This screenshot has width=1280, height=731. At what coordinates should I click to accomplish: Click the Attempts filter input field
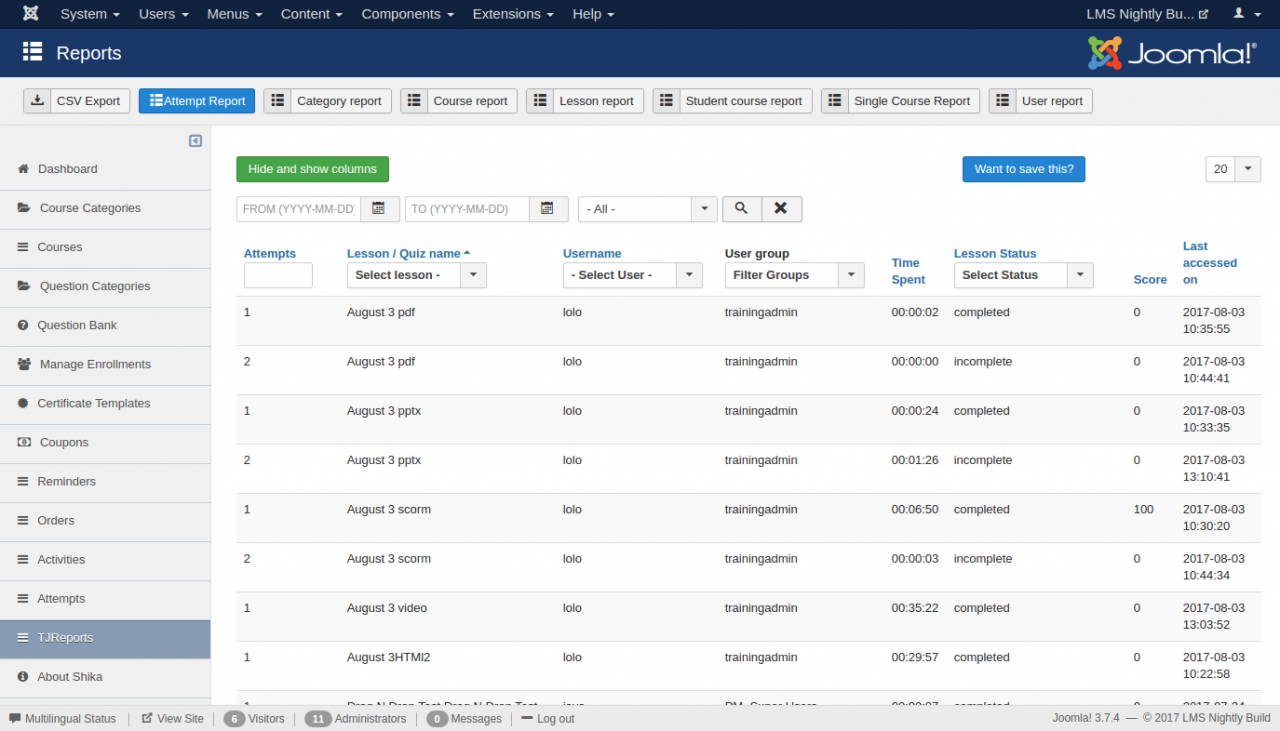(278, 275)
